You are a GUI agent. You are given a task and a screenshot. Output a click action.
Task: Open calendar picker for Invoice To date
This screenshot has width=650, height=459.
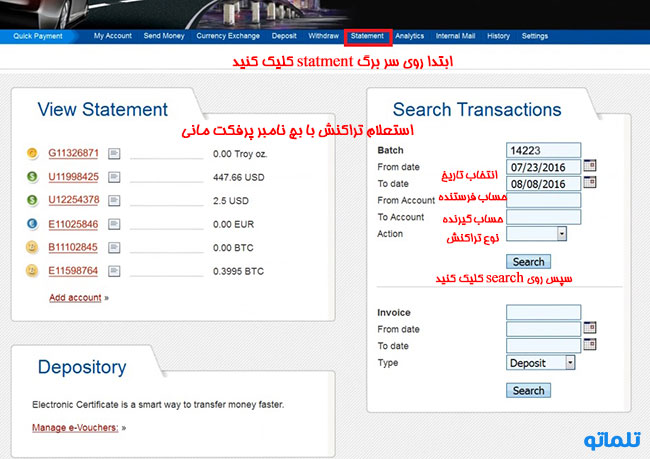tap(590, 344)
